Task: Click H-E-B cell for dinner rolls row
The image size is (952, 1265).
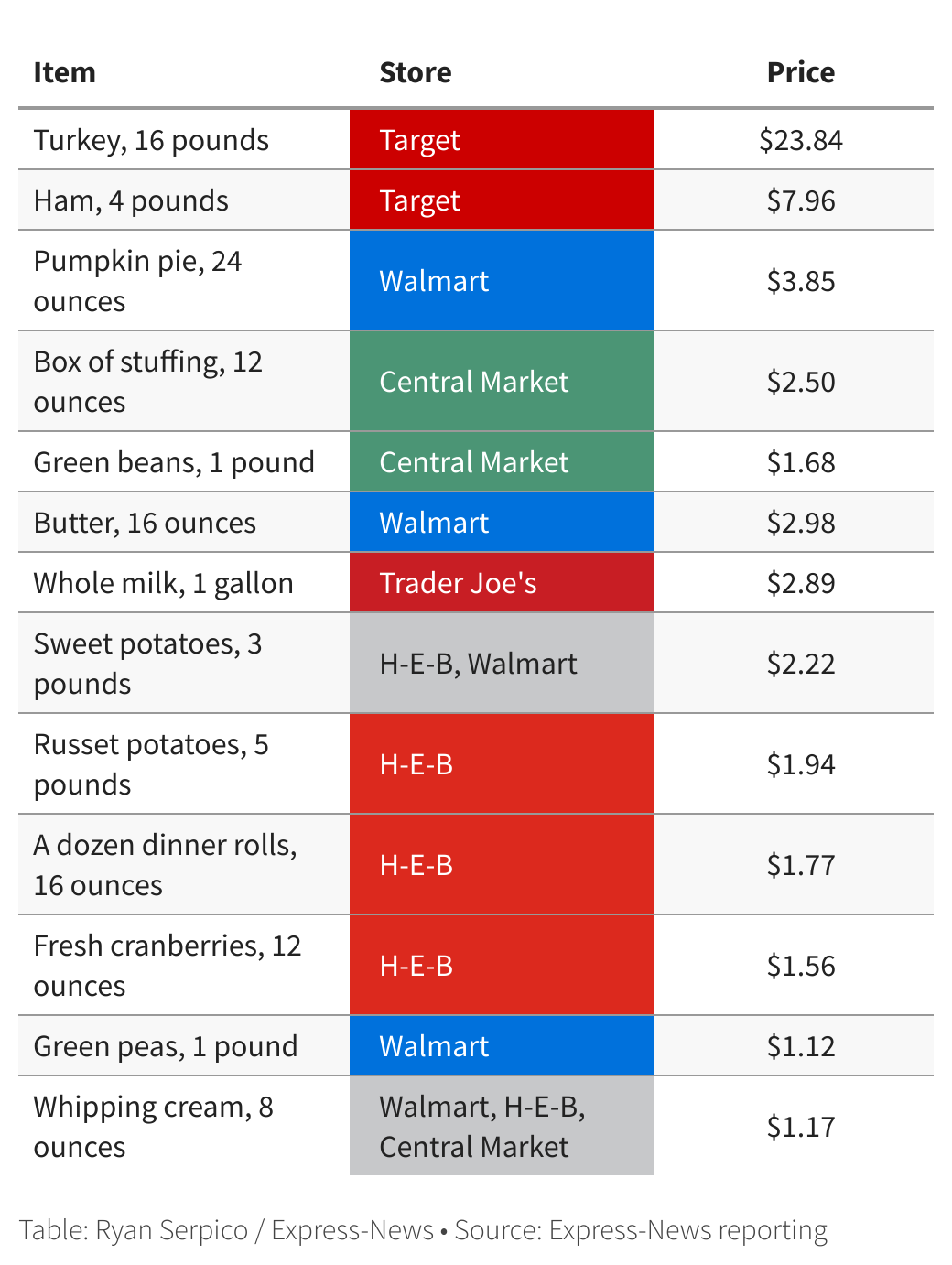Action: pos(502,865)
